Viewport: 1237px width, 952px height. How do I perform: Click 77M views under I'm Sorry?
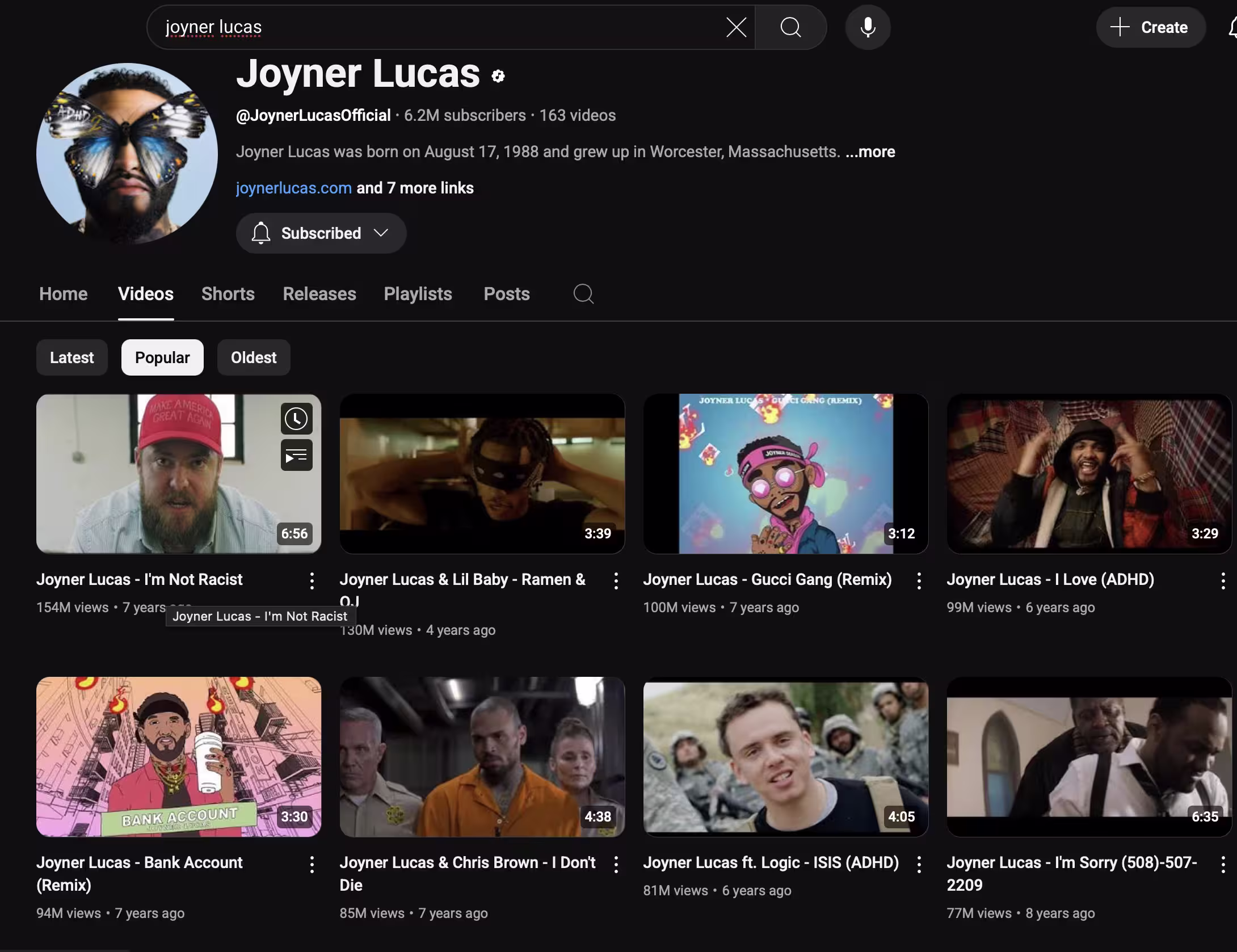979,913
